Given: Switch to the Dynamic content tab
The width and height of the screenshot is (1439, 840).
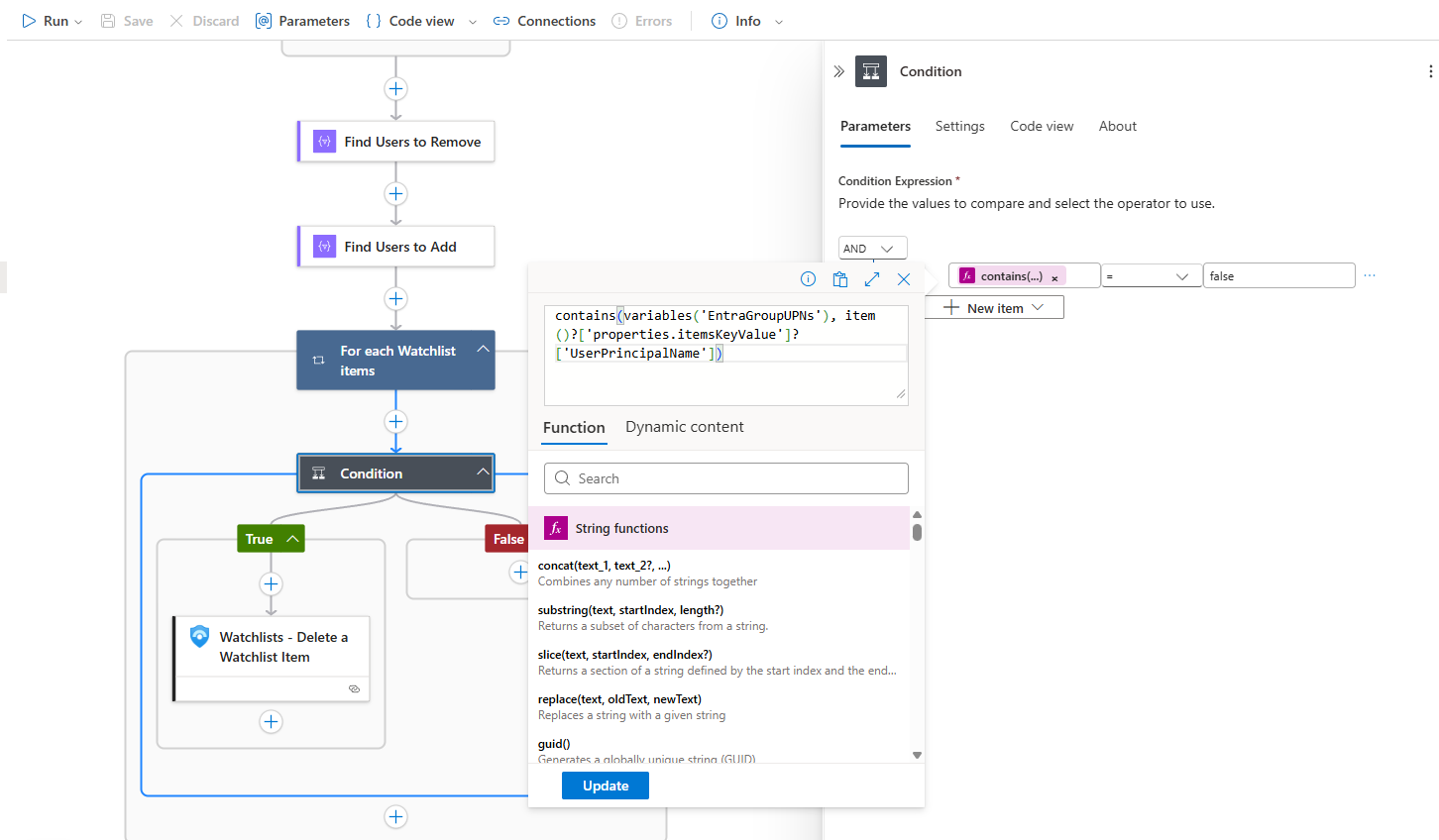Looking at the screenshot, I should tap(684, 427).
